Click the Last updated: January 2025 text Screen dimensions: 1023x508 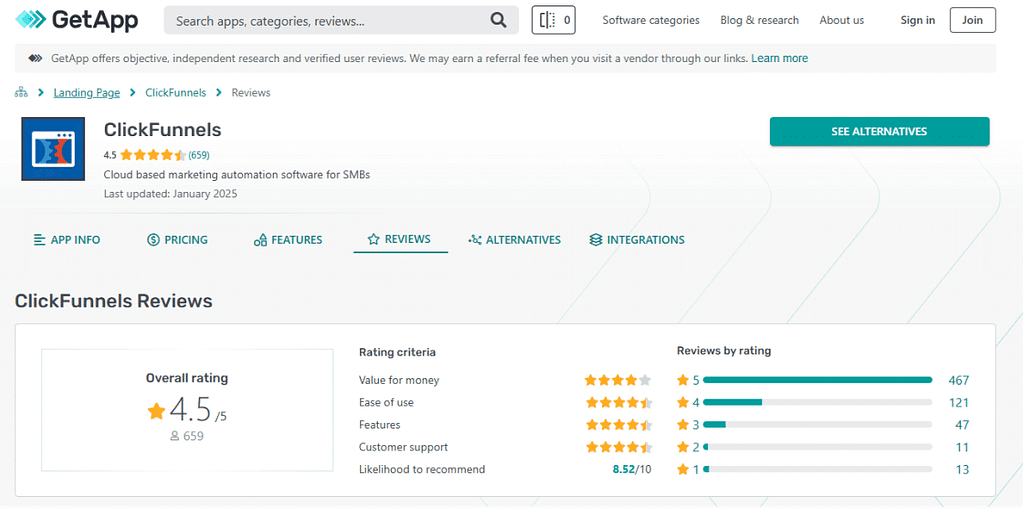tap(170, 194)
